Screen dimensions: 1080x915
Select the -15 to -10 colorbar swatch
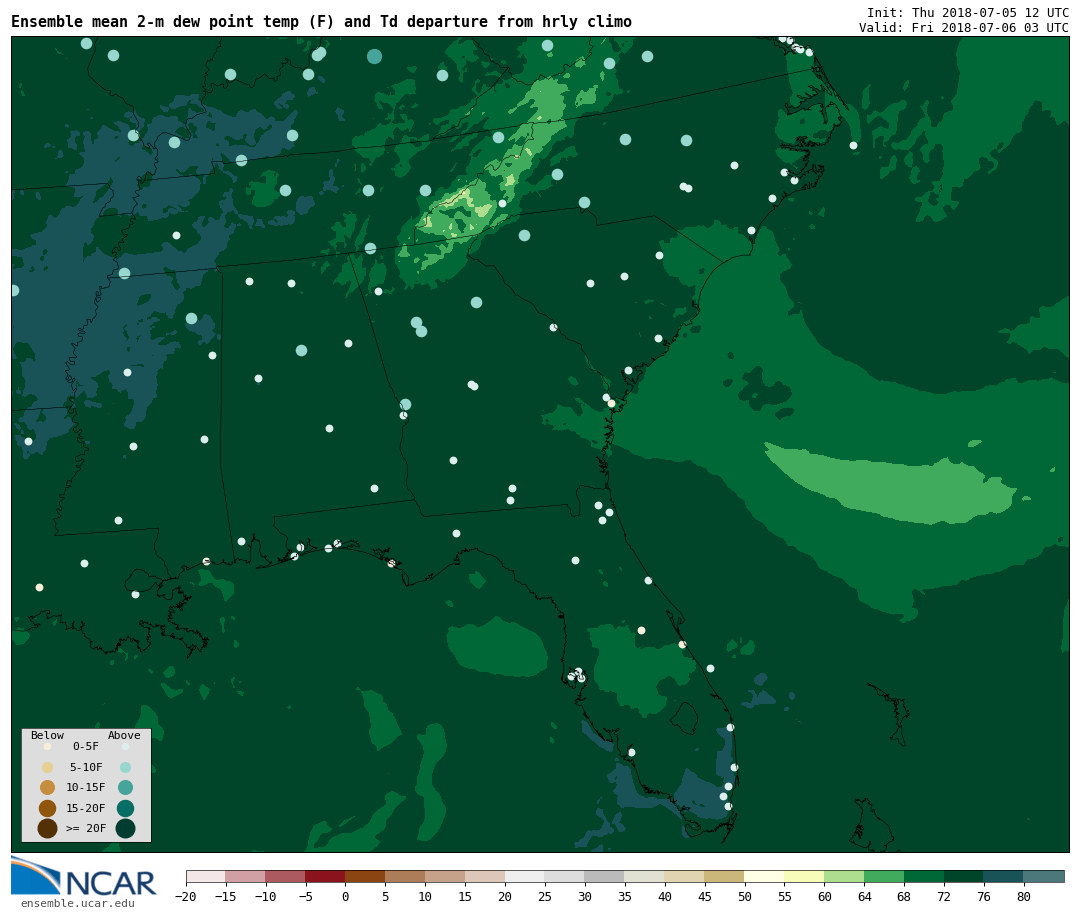245,876
